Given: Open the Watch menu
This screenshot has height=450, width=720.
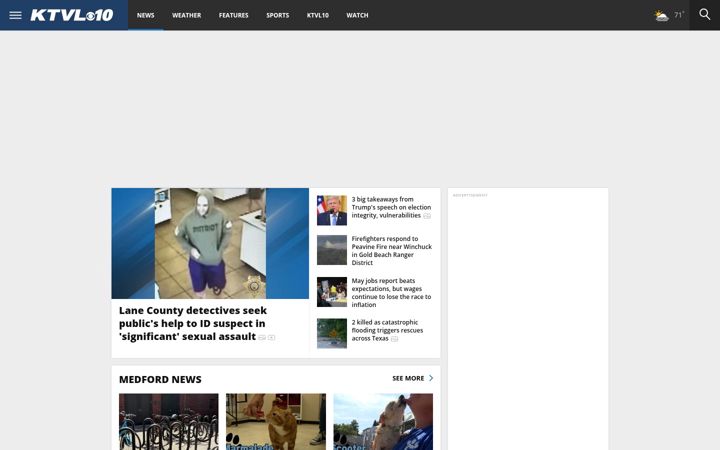Looking at the screenshot, I should (x=357, y=15).
